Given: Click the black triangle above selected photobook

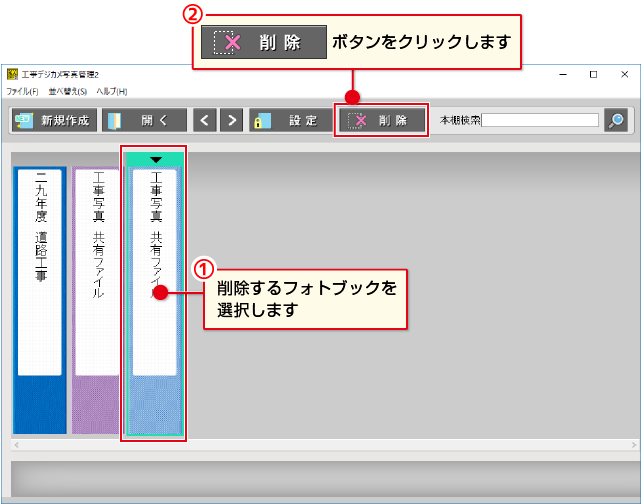Looking at the screenshot, I should click(155, 159).
